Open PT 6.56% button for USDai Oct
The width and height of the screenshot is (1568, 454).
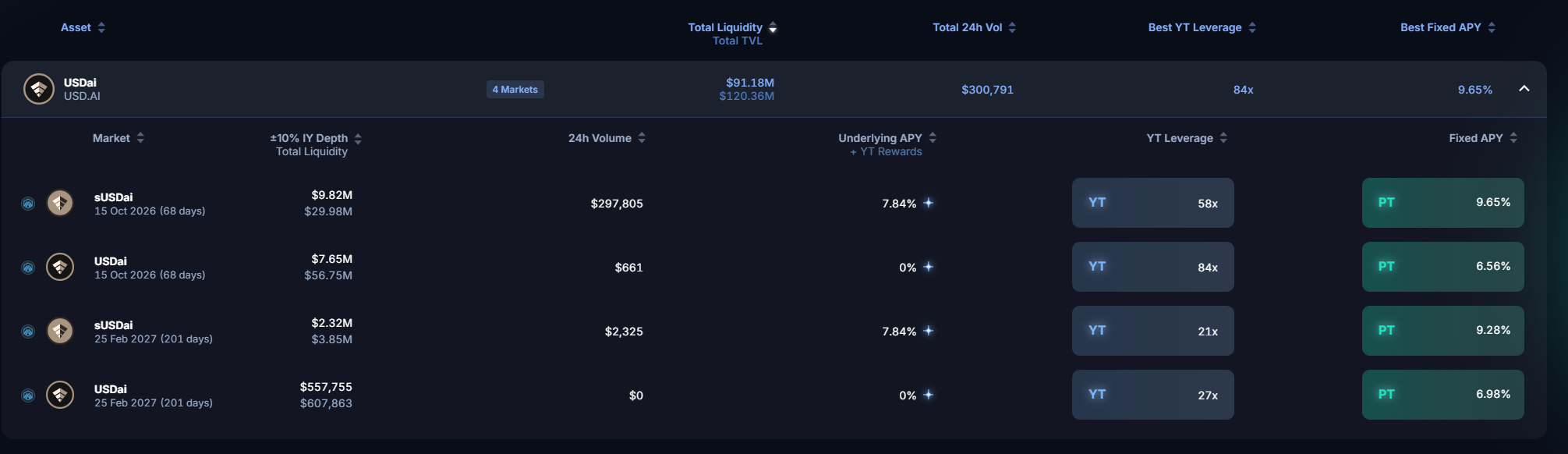pyautogui.click(x=1442, y=267)
